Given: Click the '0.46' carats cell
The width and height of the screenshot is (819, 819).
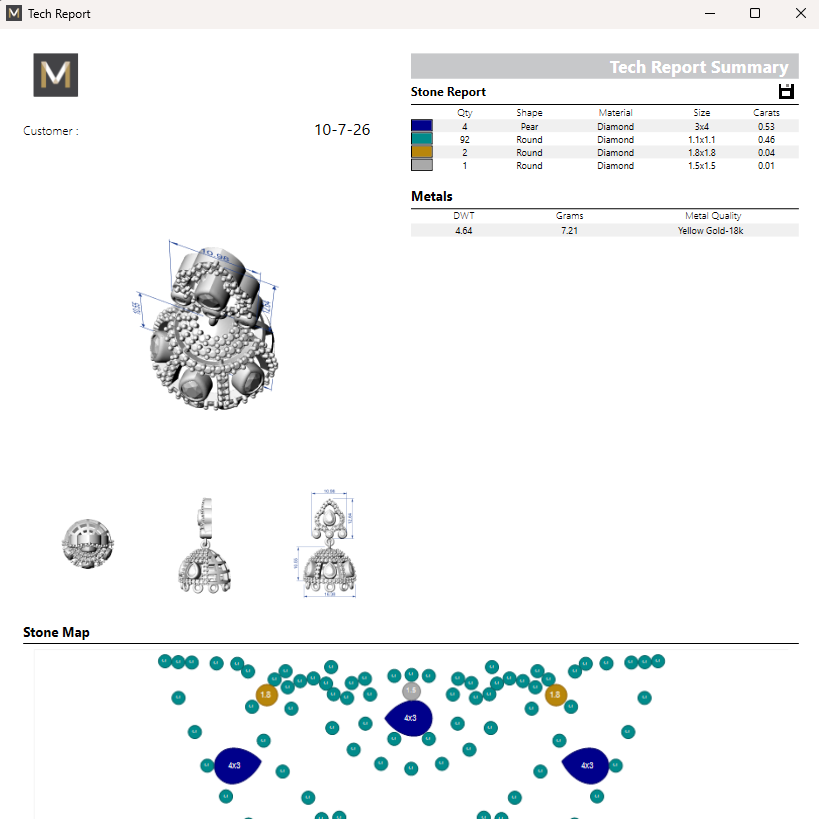Looking at the screenshot, I should 766,139.
